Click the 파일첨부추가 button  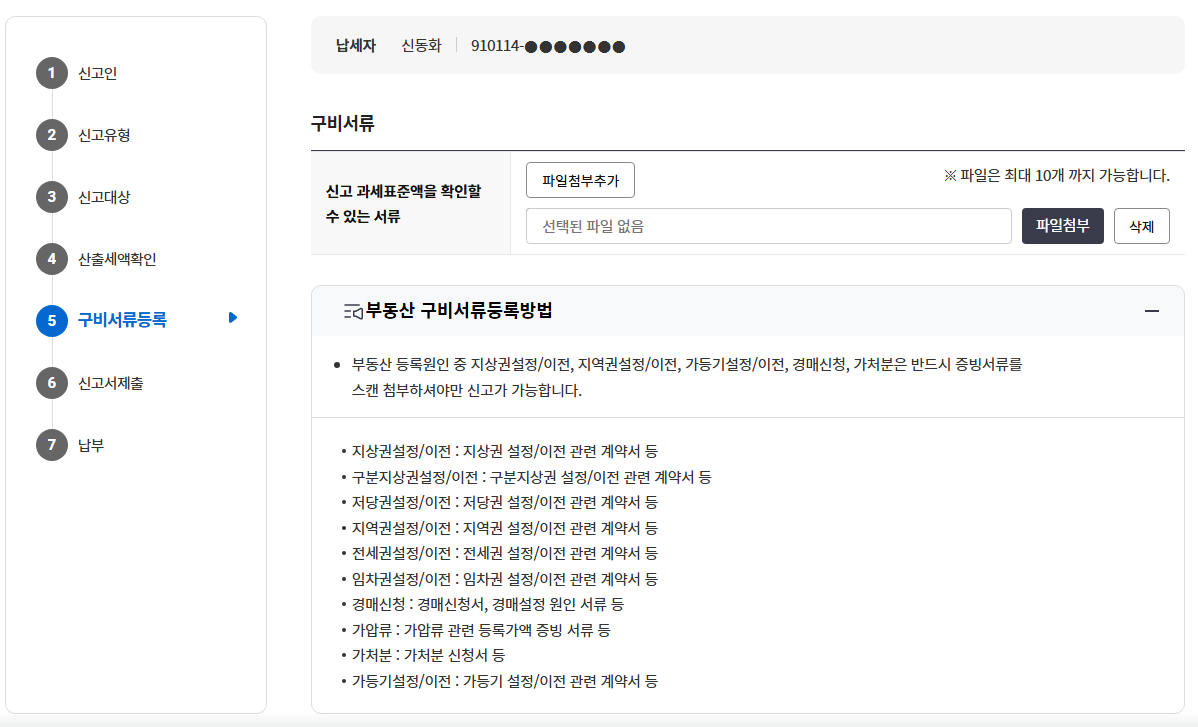point(580,180)
